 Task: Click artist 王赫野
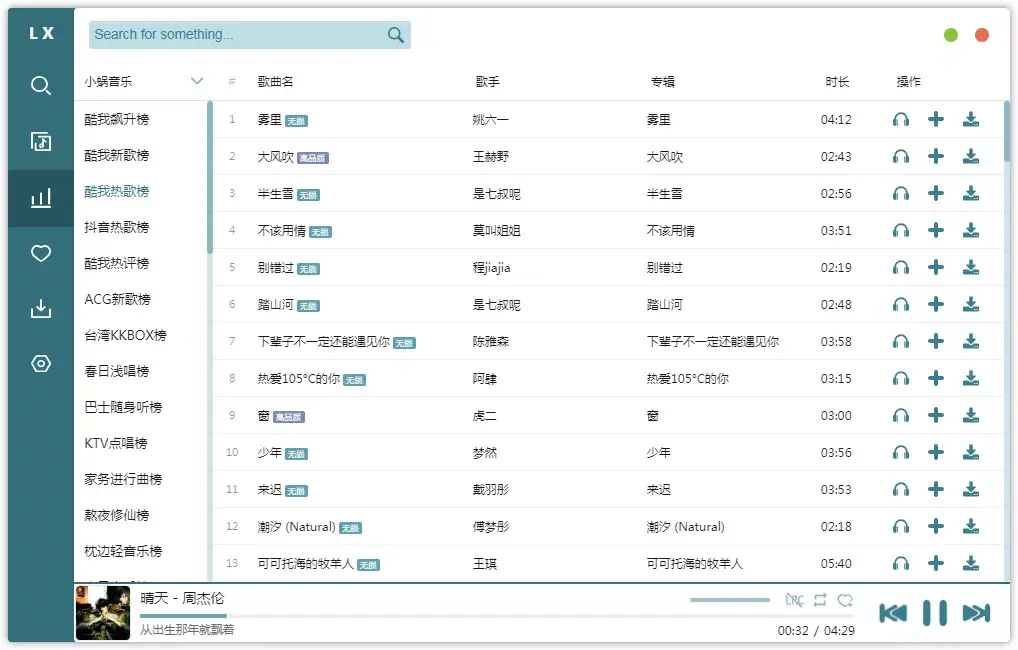pos(490,156)
